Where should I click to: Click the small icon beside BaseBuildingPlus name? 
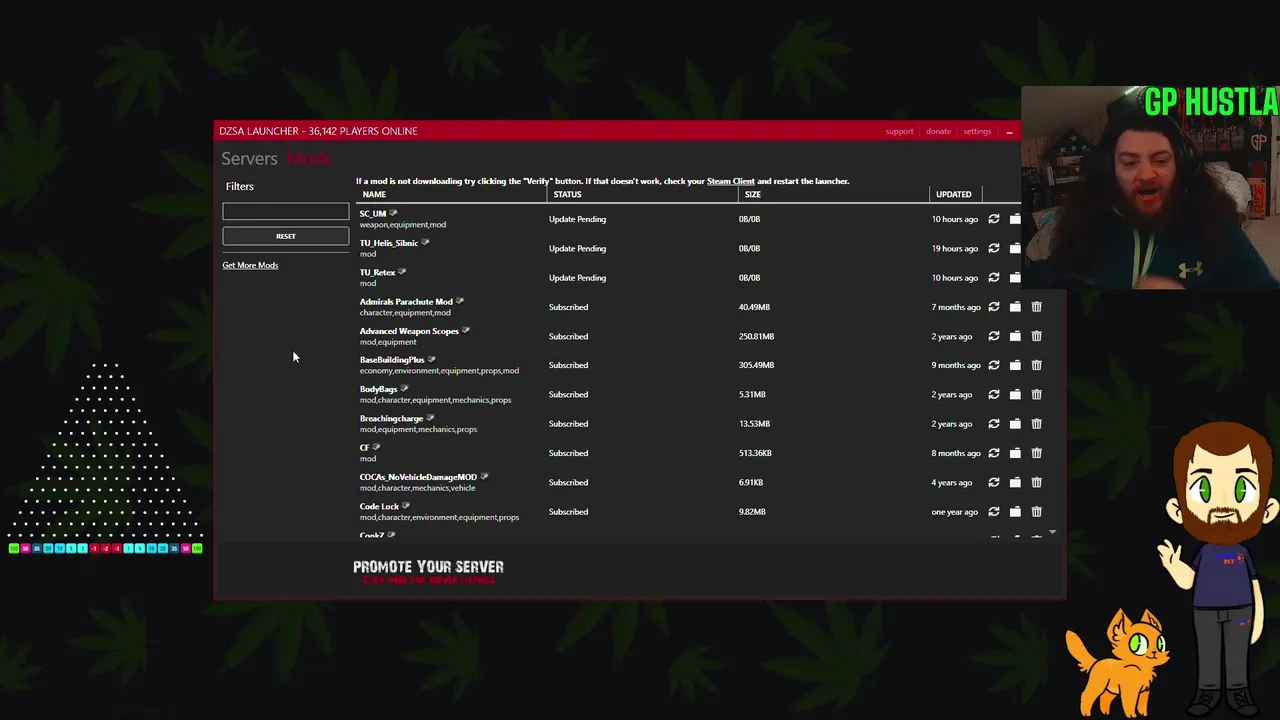pos(432,359)
